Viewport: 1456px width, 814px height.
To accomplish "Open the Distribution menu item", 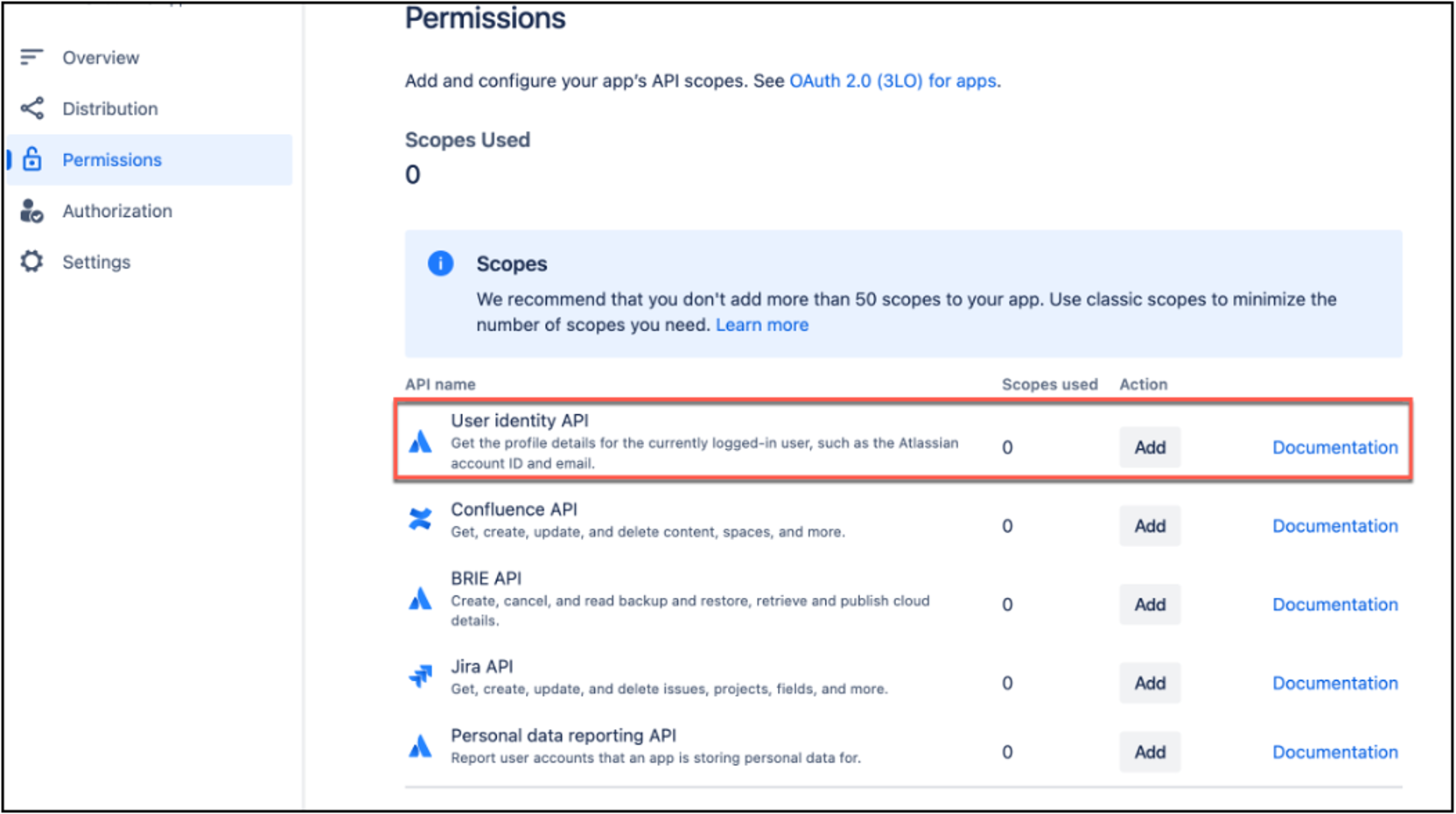I will [x=109, y=109].
